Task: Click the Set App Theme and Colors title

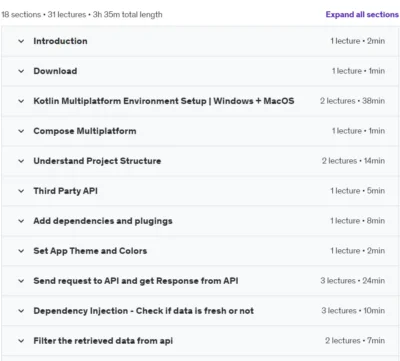Action: [x=90, y=251]
